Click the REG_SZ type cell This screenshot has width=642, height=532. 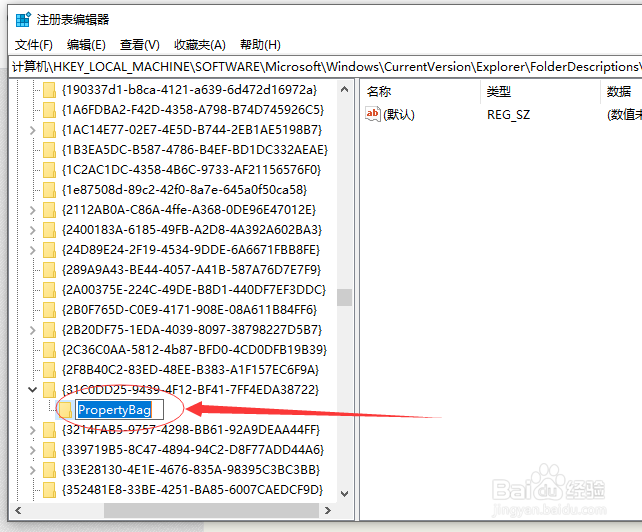[x=509, y=115]
